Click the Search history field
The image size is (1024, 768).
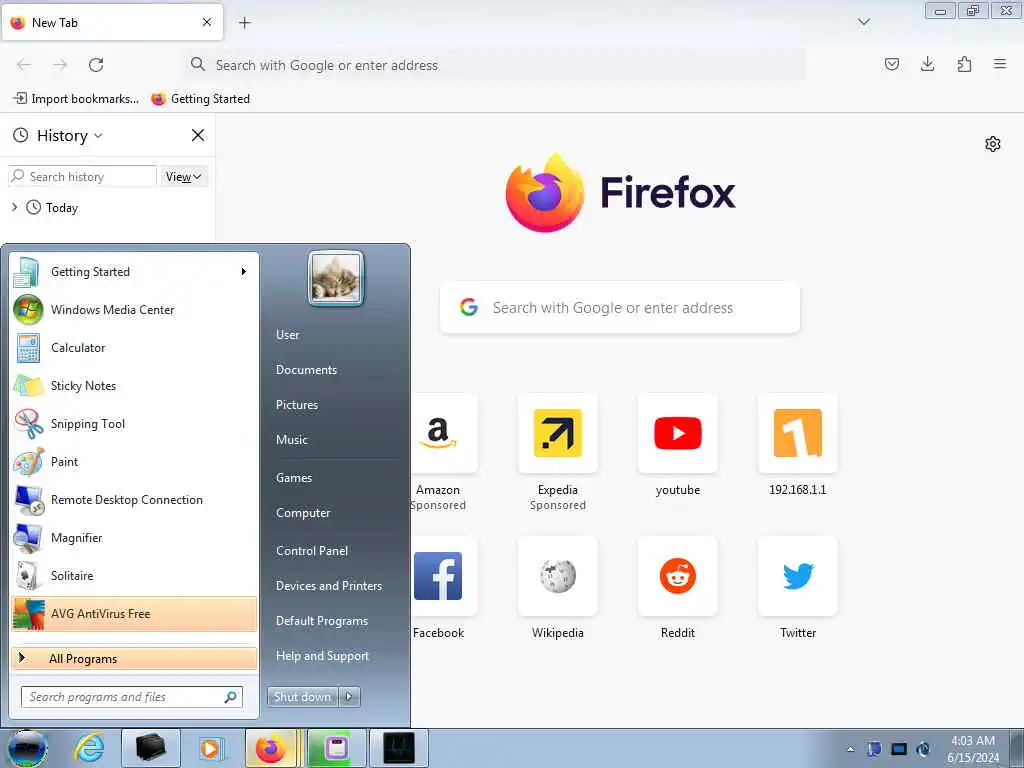(82, 176)
